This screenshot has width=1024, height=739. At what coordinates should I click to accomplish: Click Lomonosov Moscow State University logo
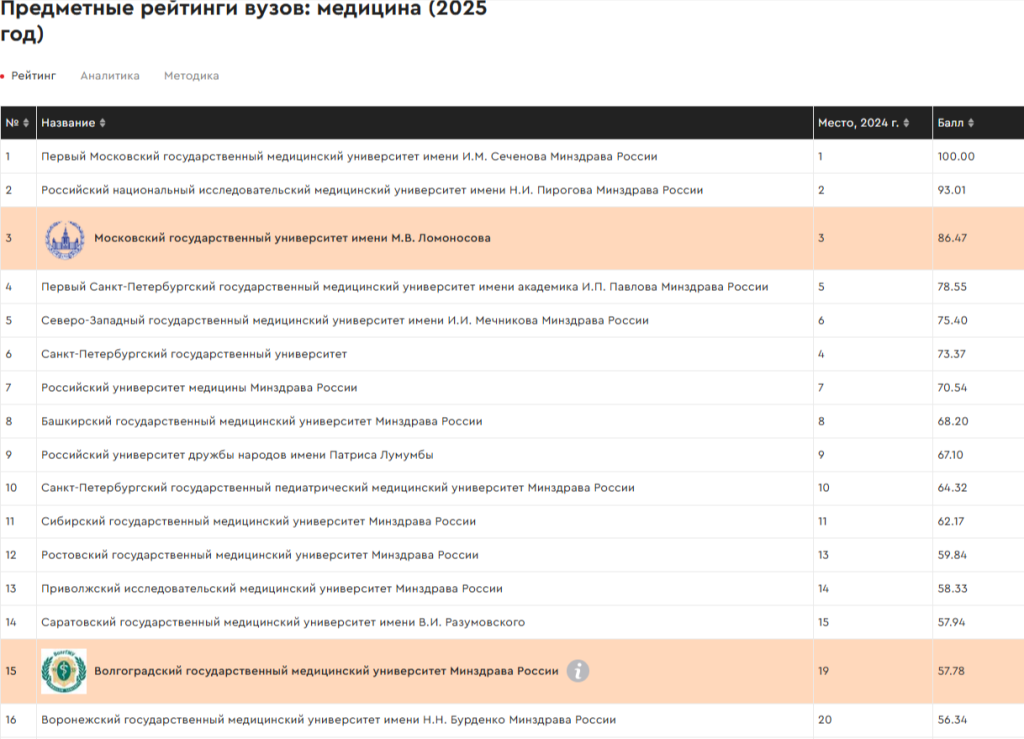64,239
